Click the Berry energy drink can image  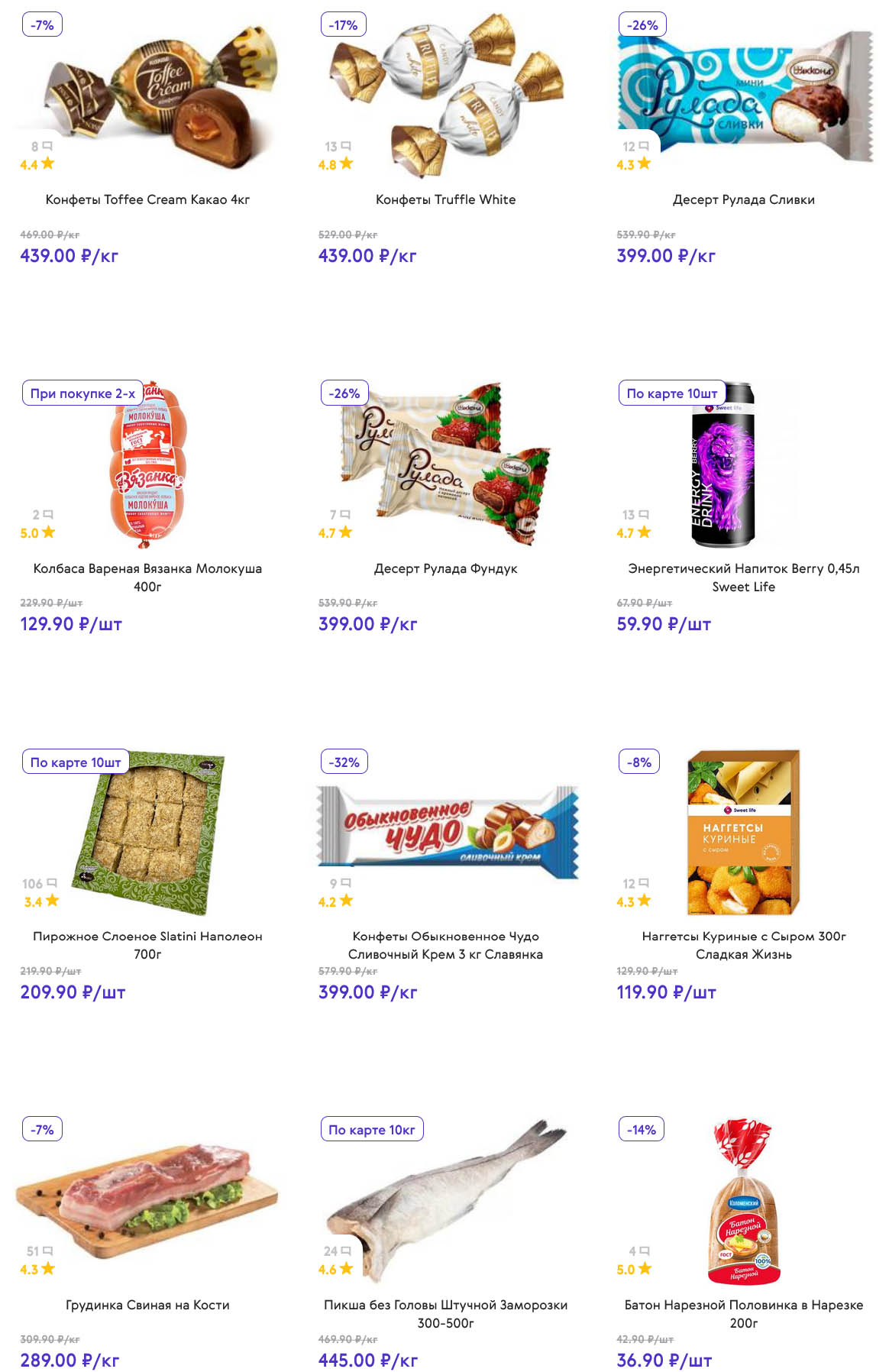(x=723, y=466)
